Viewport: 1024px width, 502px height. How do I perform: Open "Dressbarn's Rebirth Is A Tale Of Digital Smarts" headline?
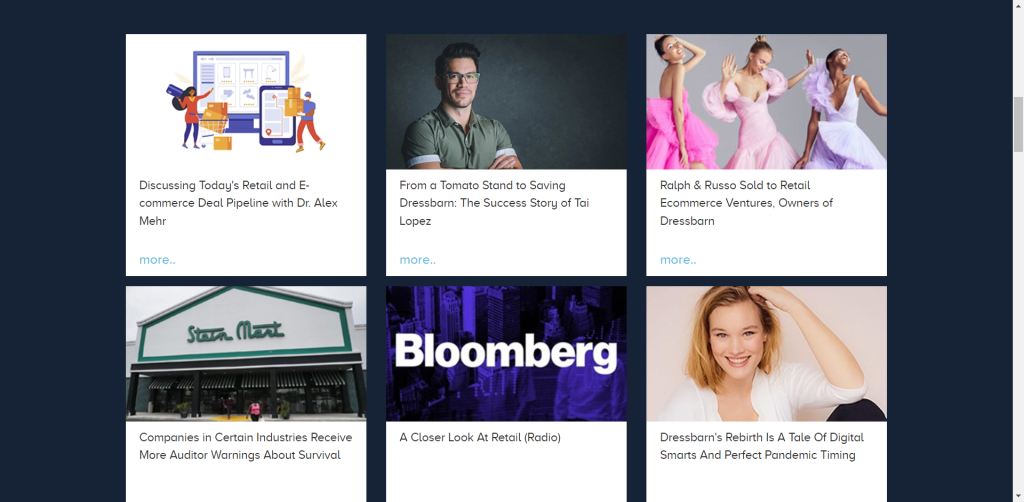click(761, 446)
